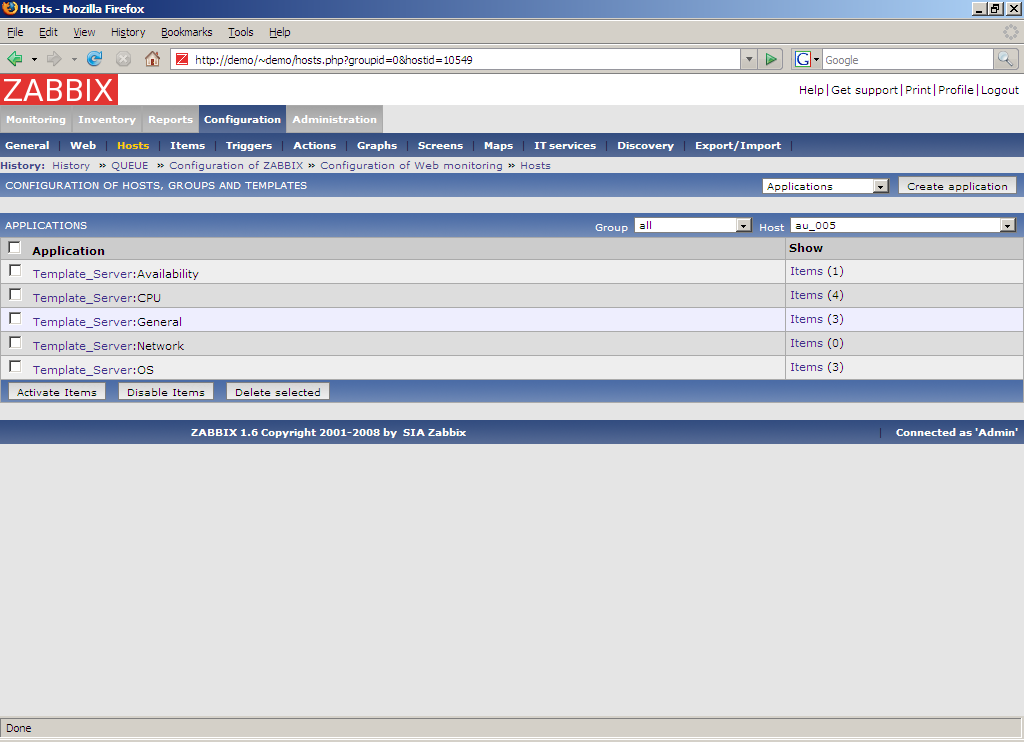The image size is (1024, 742).
Task: Click the ZABBIX logo
Action: click(59, 89)
